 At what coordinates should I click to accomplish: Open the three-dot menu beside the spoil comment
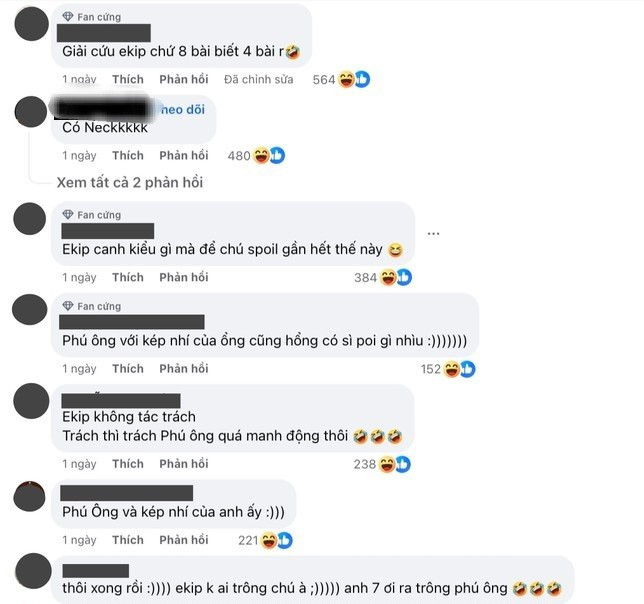[433, 234]
